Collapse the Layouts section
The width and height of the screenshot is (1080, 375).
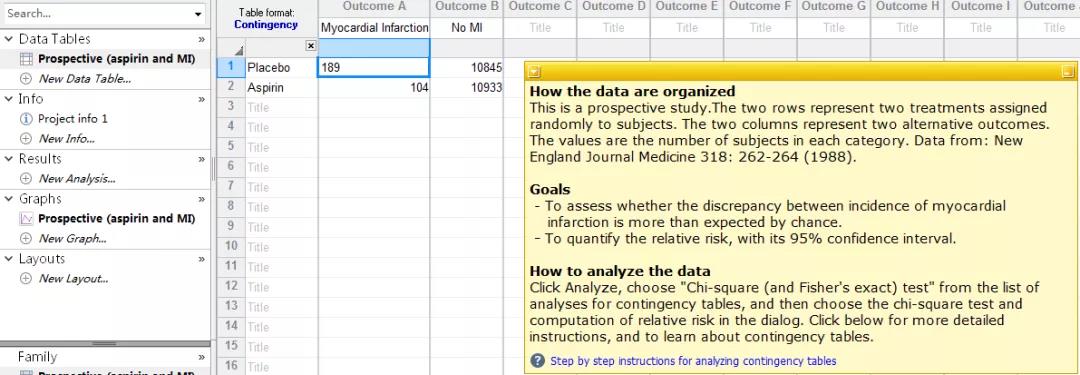pos(9,259)
